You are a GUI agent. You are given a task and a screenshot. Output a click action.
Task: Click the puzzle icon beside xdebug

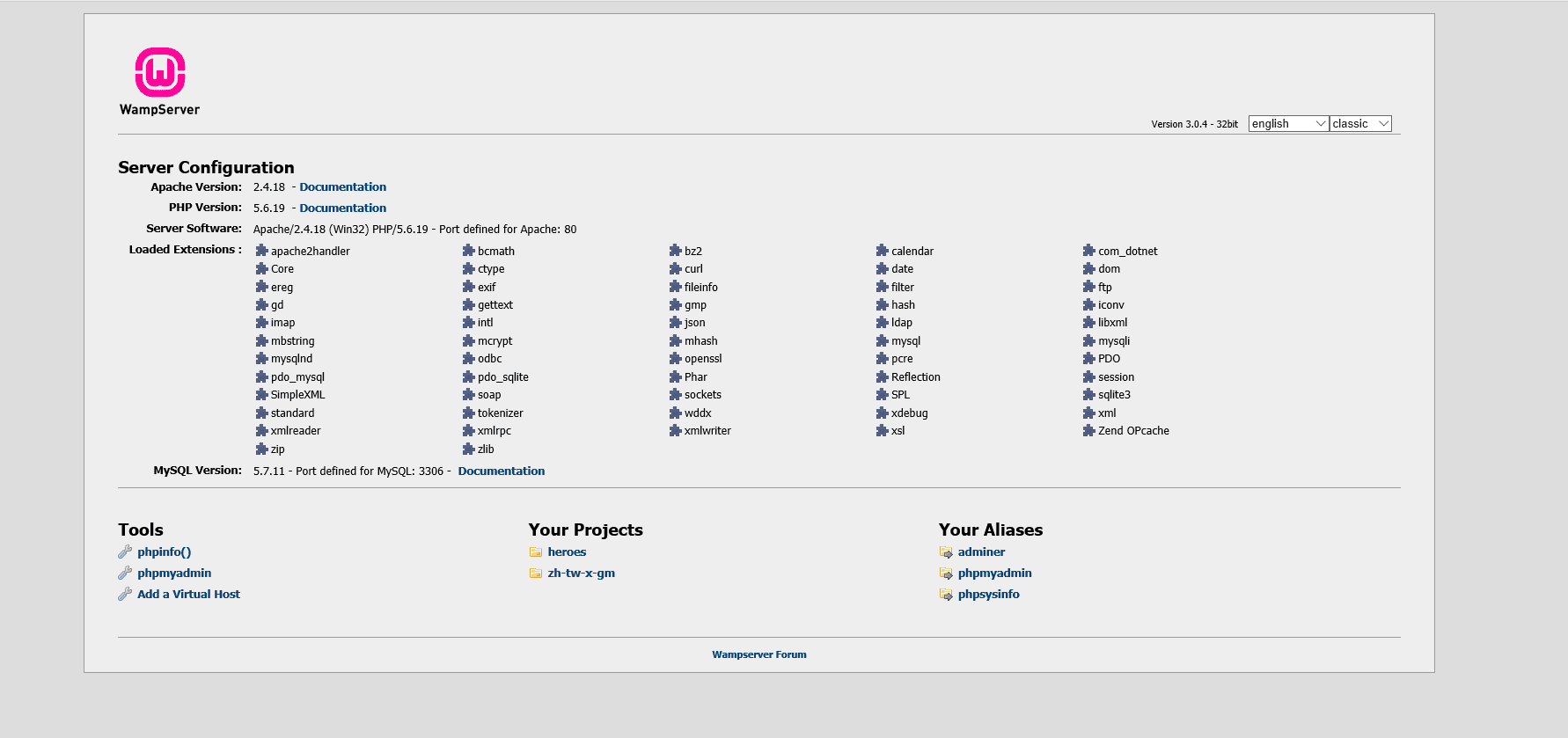882,413
